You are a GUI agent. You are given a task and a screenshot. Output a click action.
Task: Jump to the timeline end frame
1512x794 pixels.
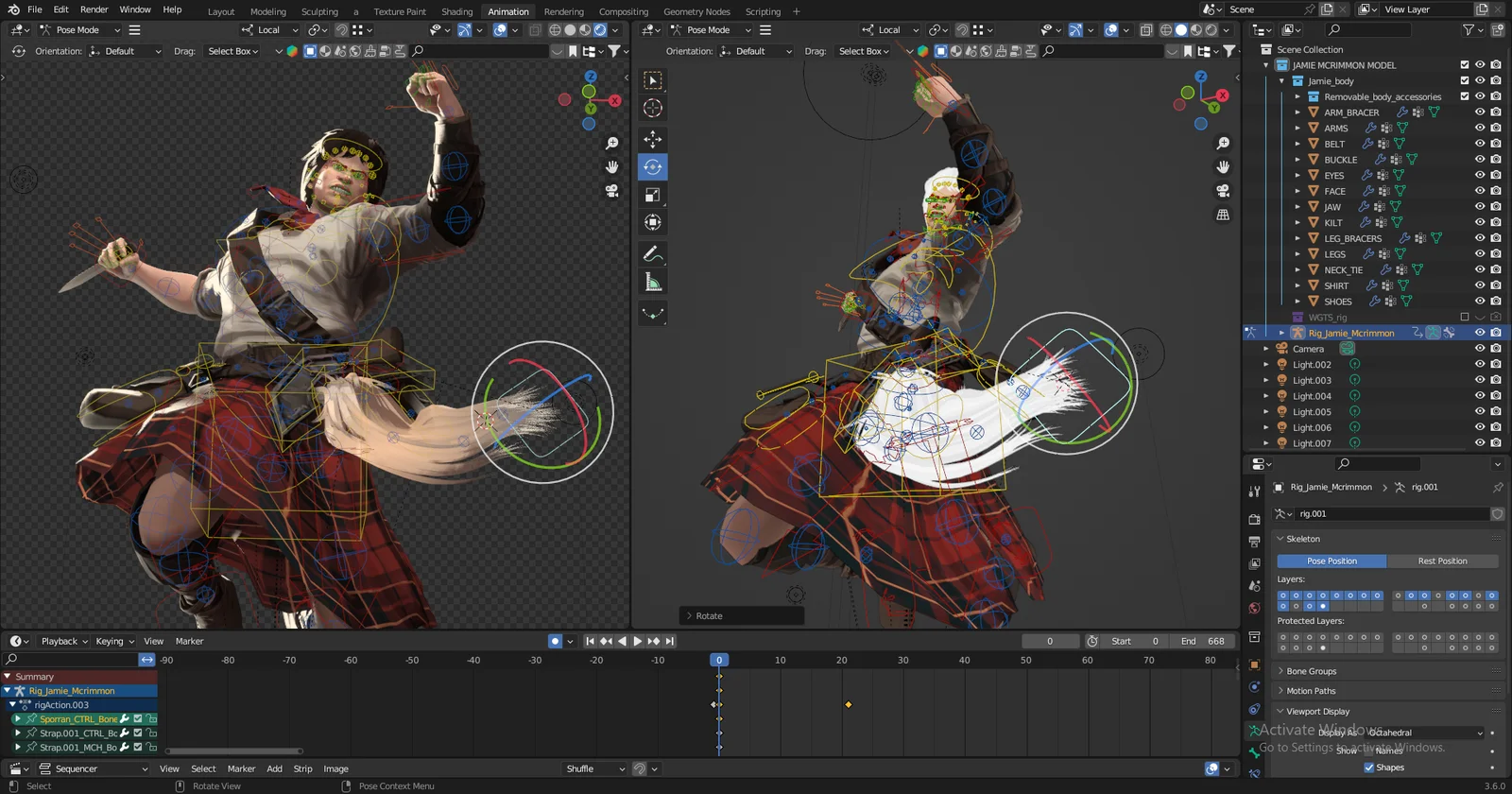669,641
